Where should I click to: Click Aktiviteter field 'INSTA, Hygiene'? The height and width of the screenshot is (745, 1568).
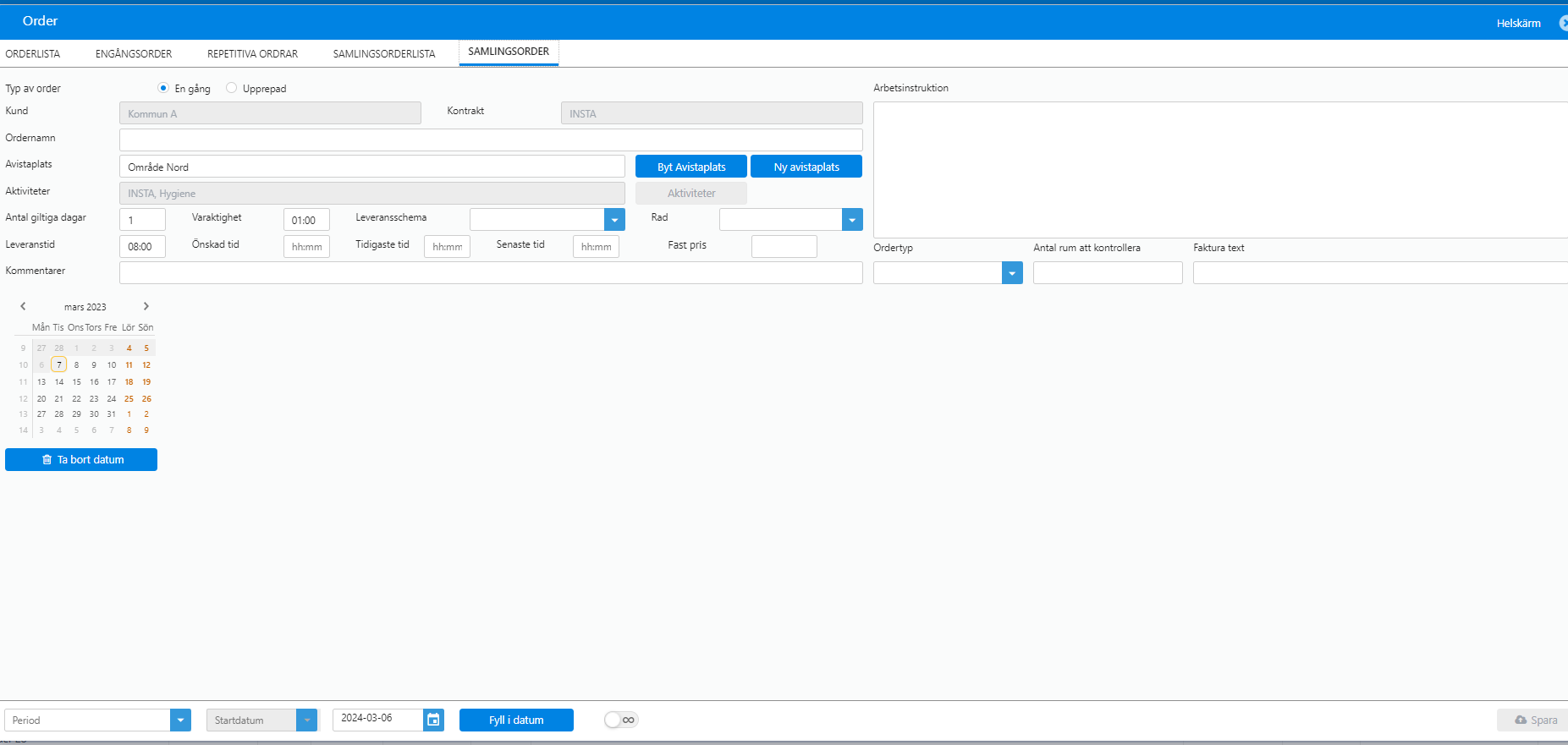372,193
